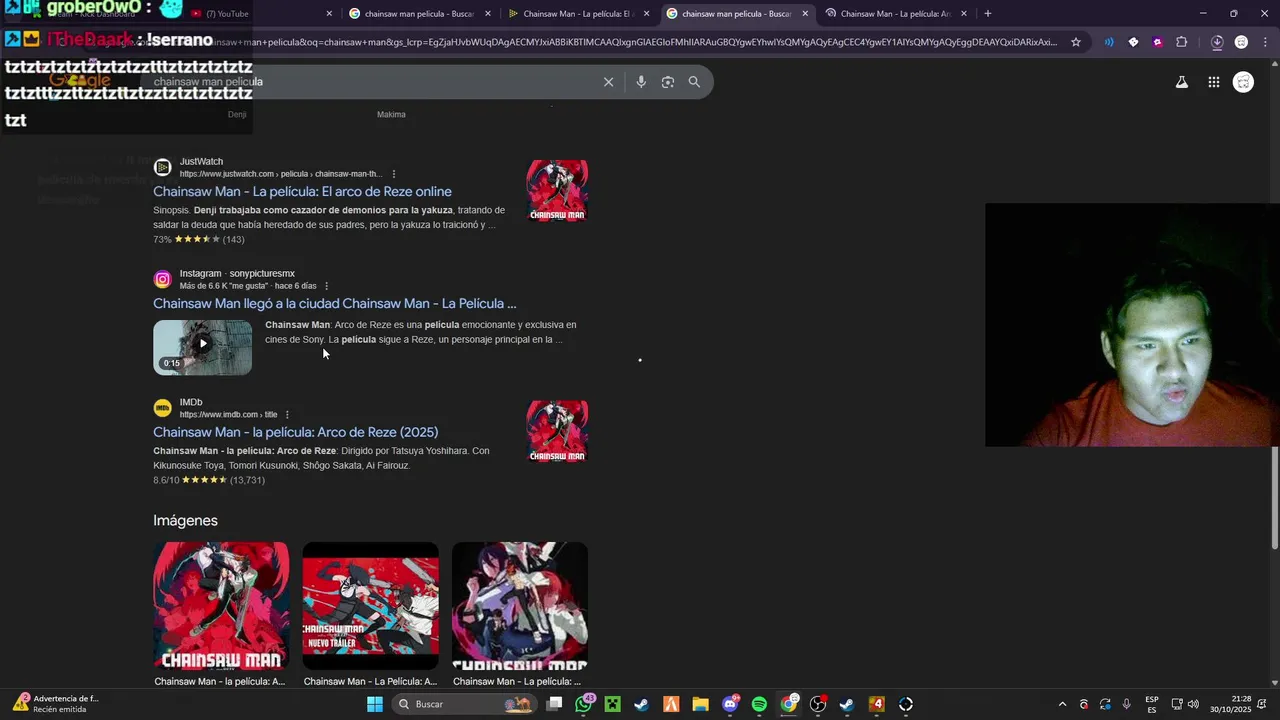The width and height of the screenshot is (1280, 720).
Task: Switch to the first 'chainsaw man pelicula' tab
Action: (419, 14)
